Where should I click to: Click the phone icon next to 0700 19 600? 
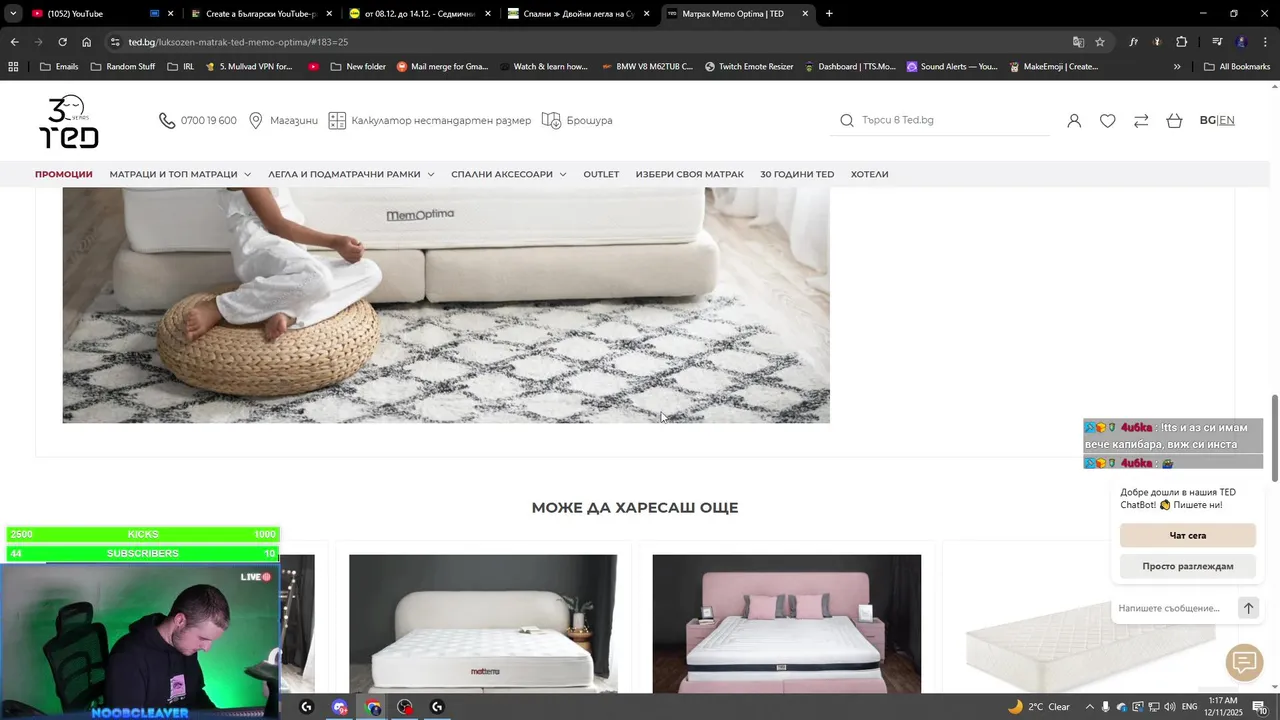(167, 121)
